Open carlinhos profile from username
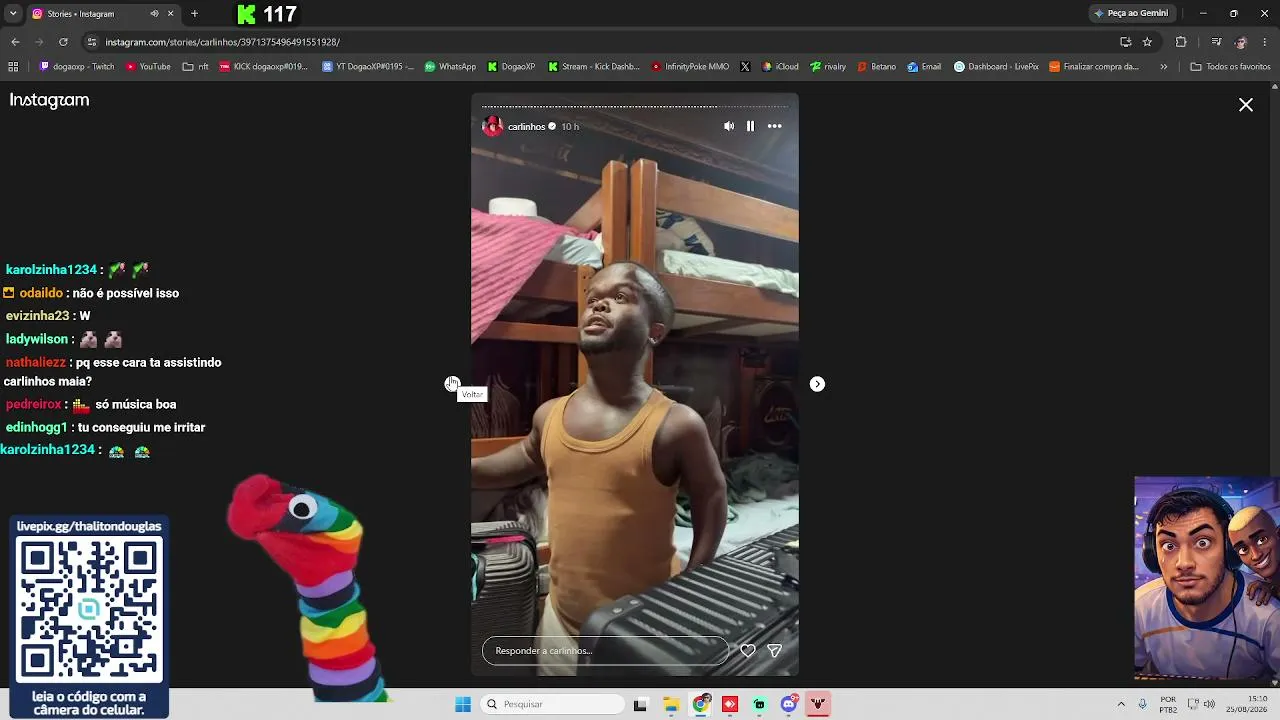The width and height of the screenshot is (1280, 720). point(526,127)
